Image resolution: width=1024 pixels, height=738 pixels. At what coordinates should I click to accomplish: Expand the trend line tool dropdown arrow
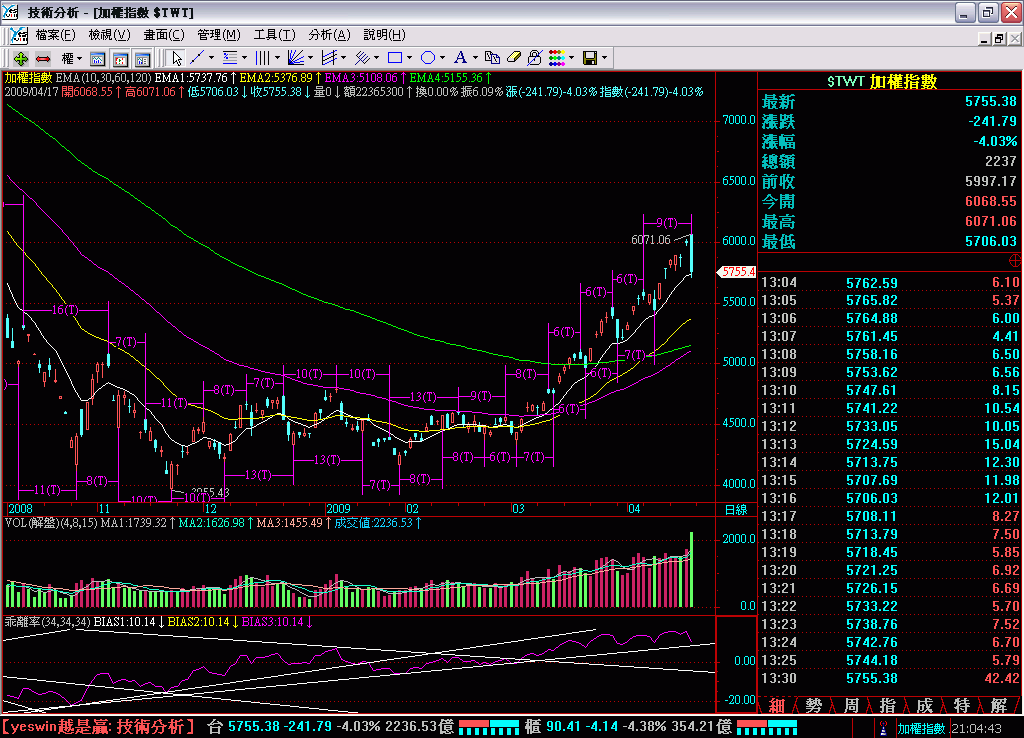pos(211,58)
